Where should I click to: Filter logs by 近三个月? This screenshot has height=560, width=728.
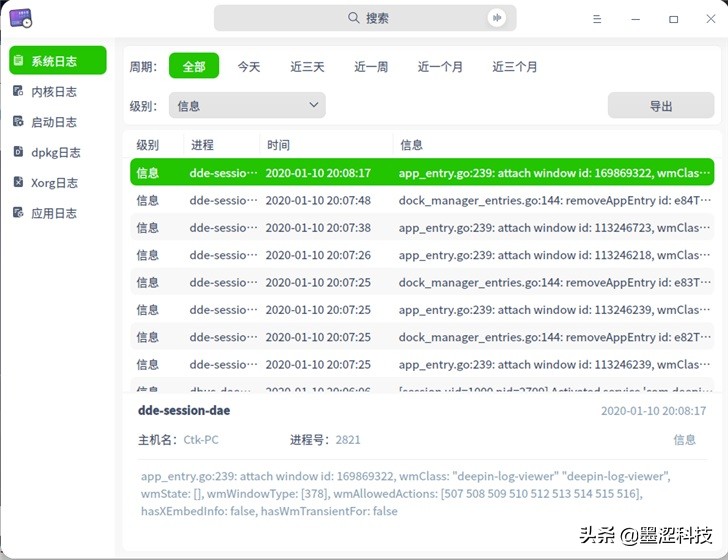pos(514,67)
